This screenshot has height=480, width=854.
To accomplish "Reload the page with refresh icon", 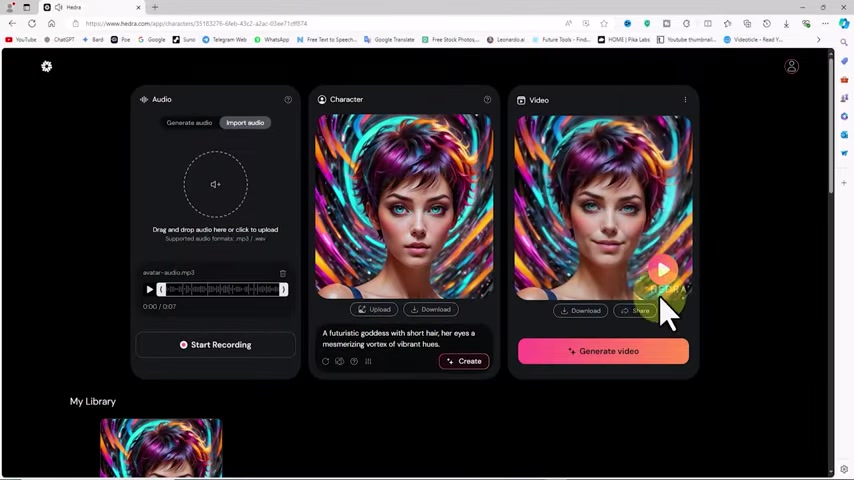I will pos(32,23).
